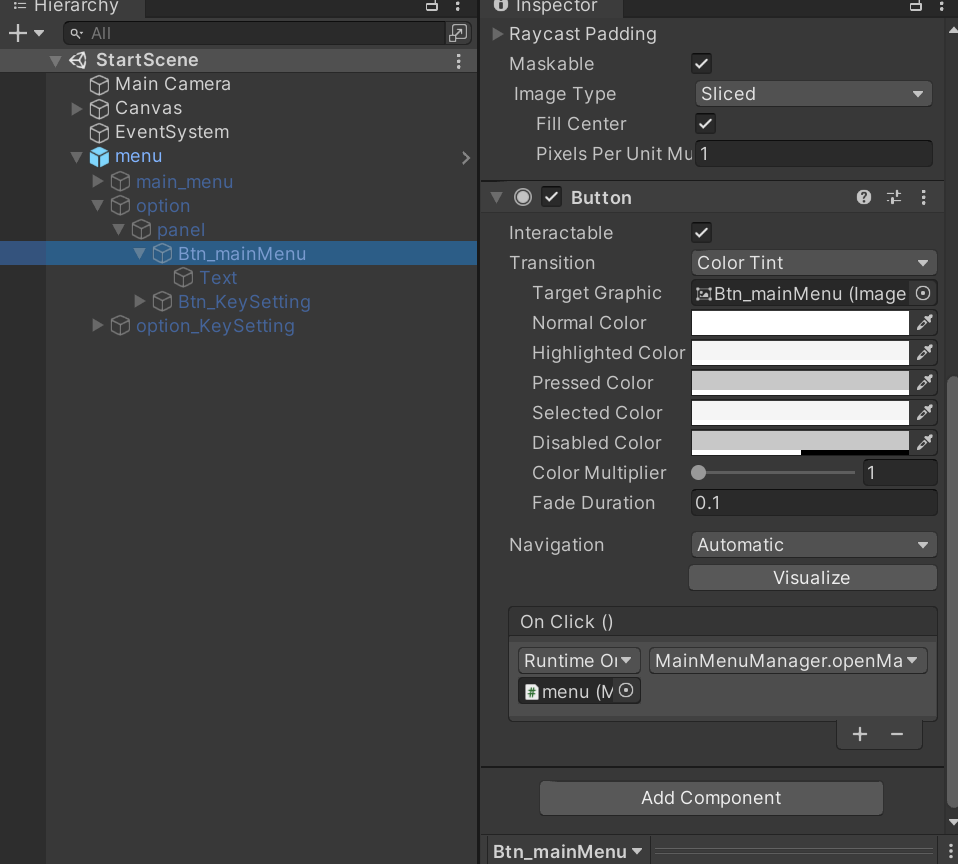
Task: Toggle the Interactable checkbox
Action: tap(701, 232)
